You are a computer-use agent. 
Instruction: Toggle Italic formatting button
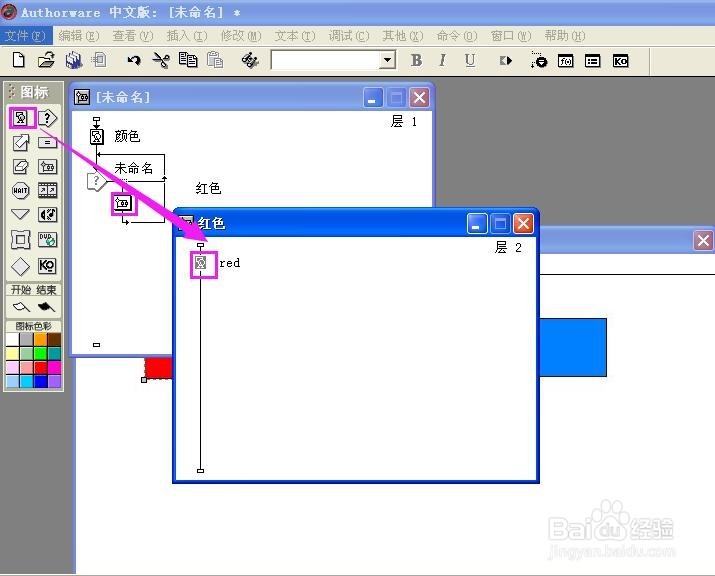tap(442, 60)
